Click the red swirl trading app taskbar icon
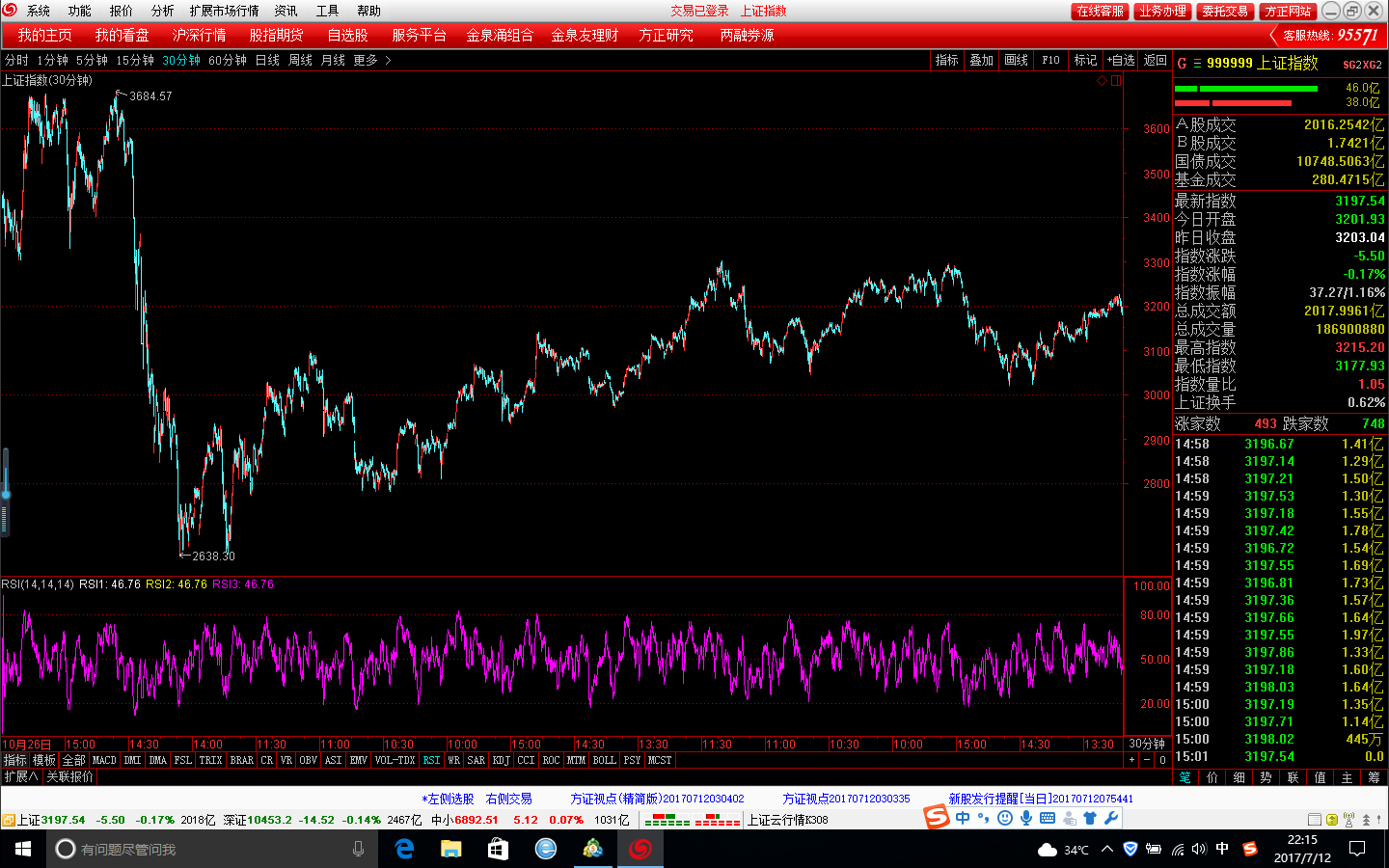This screenshot has height=868, width=1389. tap(640, 849)
